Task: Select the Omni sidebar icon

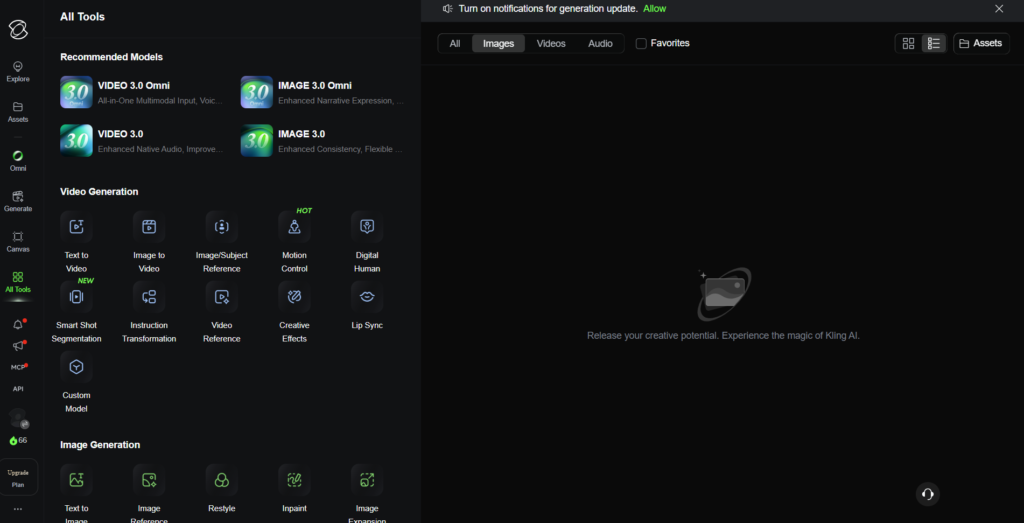Action: 18,161
